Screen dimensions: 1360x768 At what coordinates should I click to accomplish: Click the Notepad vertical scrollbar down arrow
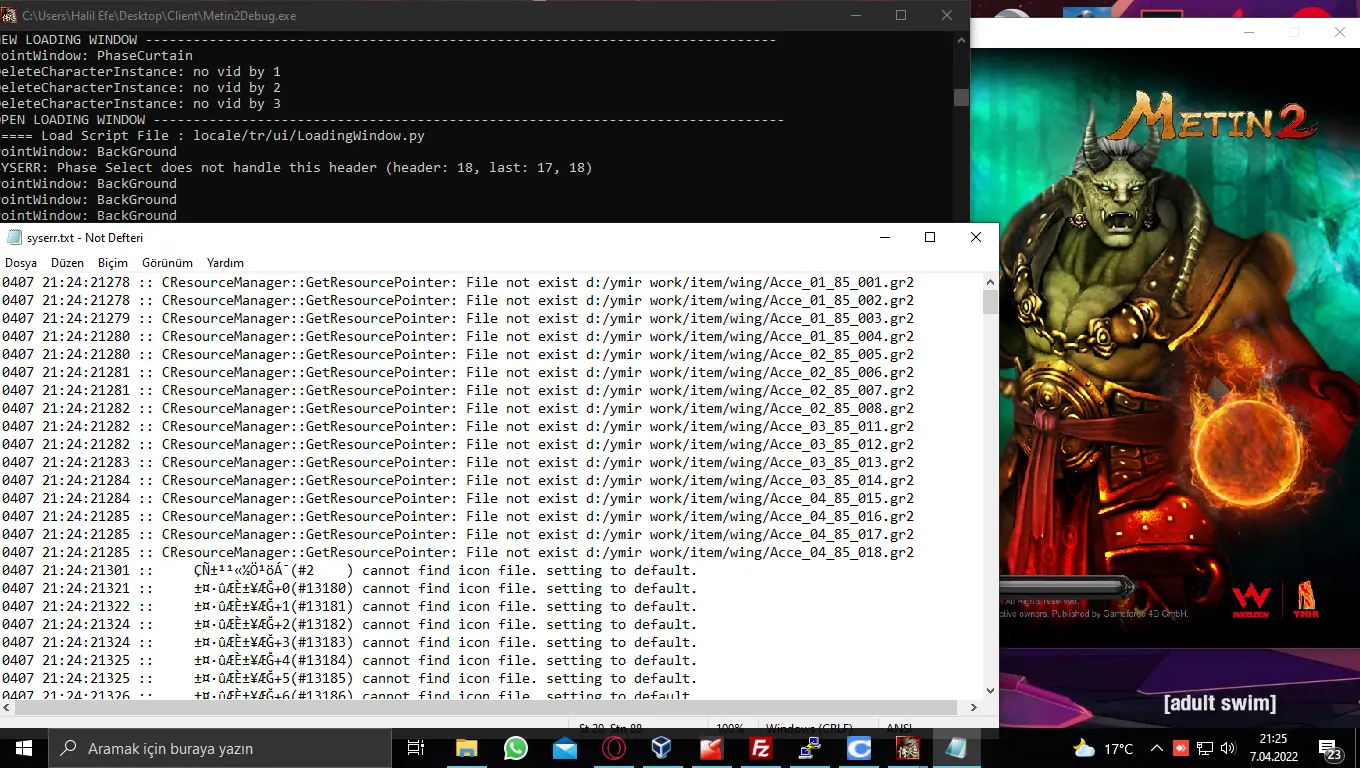[990, 690]
